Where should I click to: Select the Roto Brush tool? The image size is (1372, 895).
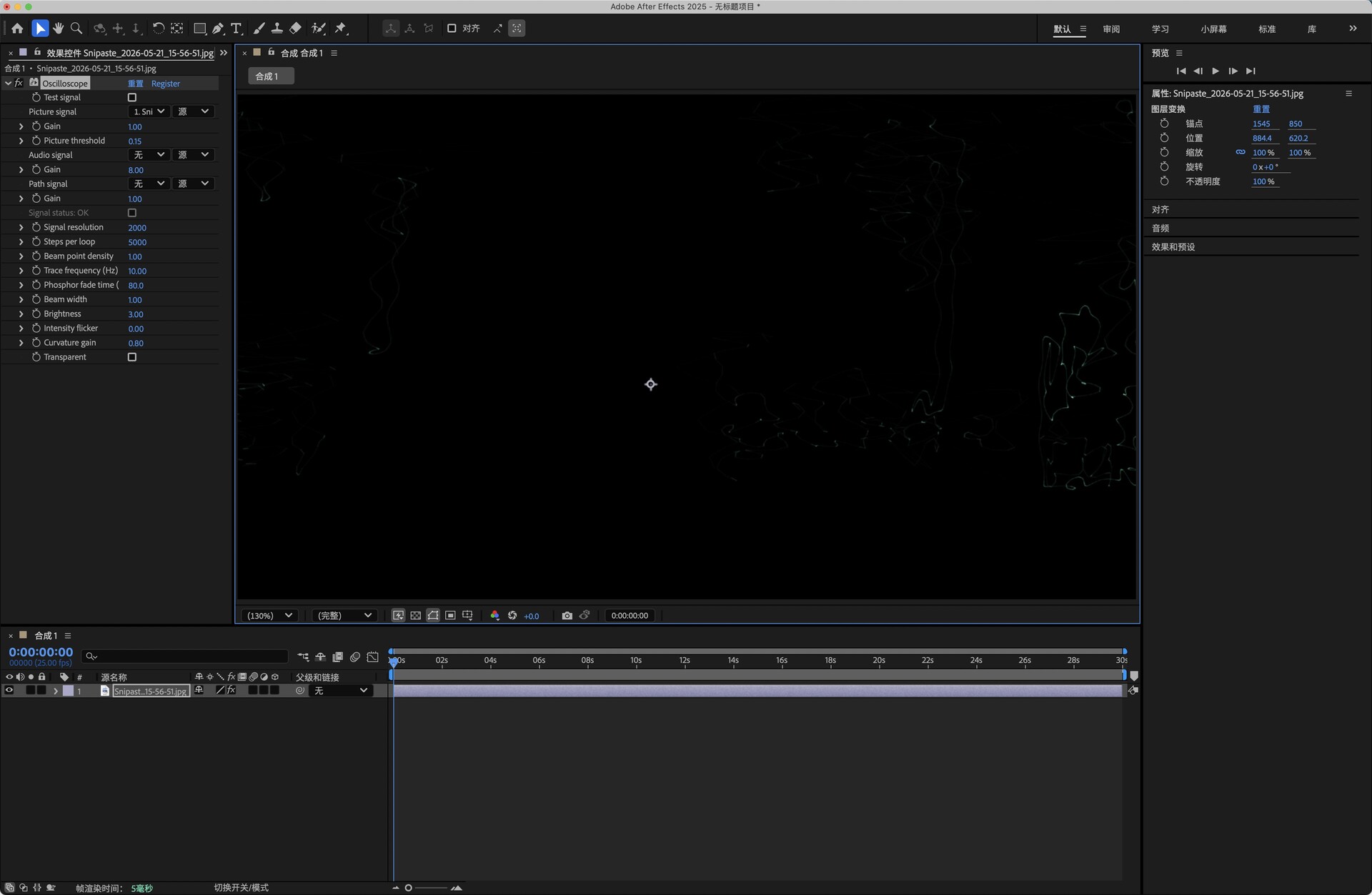pos(319,29)
